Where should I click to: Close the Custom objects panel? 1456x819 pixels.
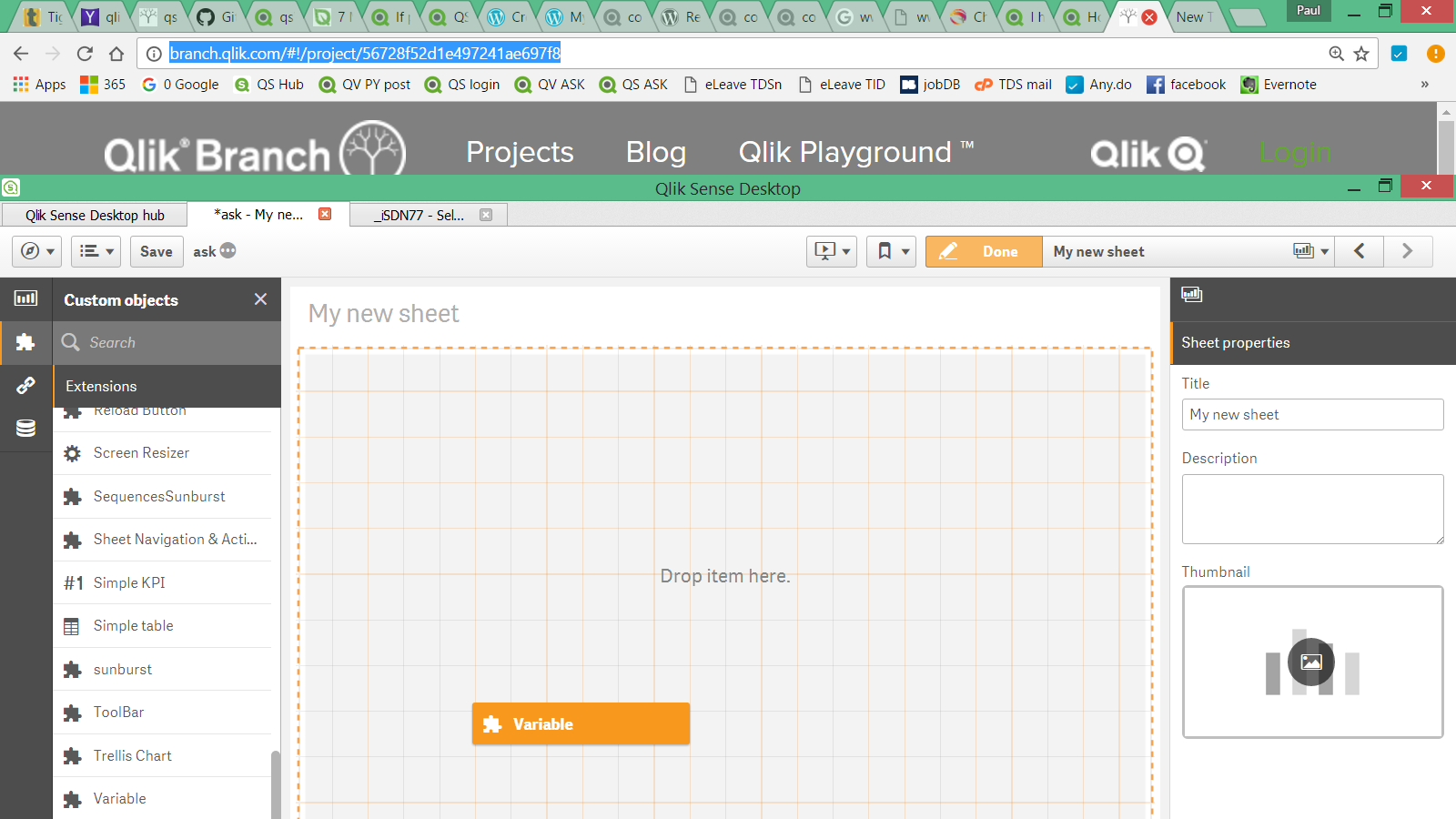(x=260, y=299)
